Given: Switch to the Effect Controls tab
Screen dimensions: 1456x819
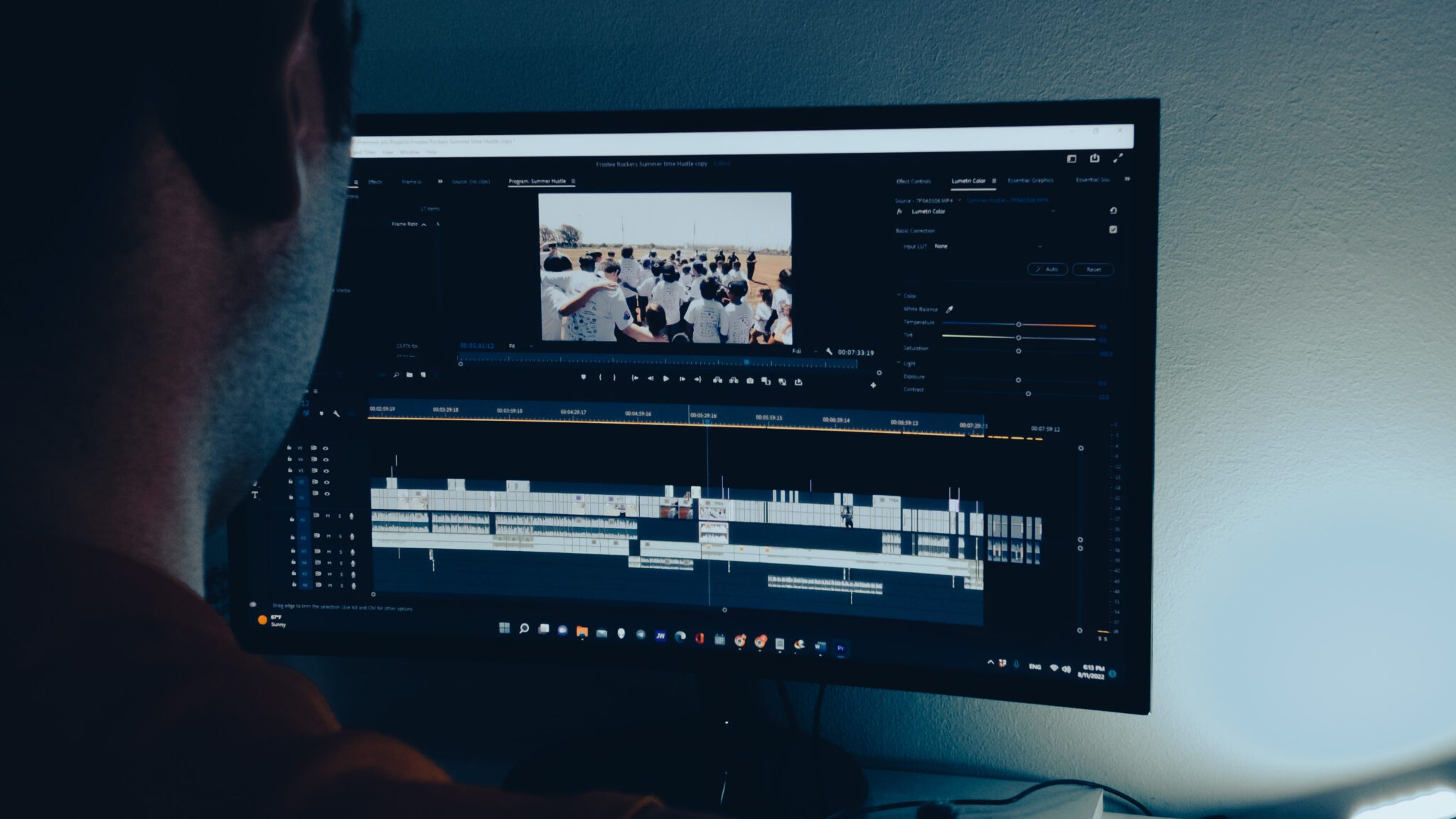Looking at the screenshot, I should pos(914,181).
